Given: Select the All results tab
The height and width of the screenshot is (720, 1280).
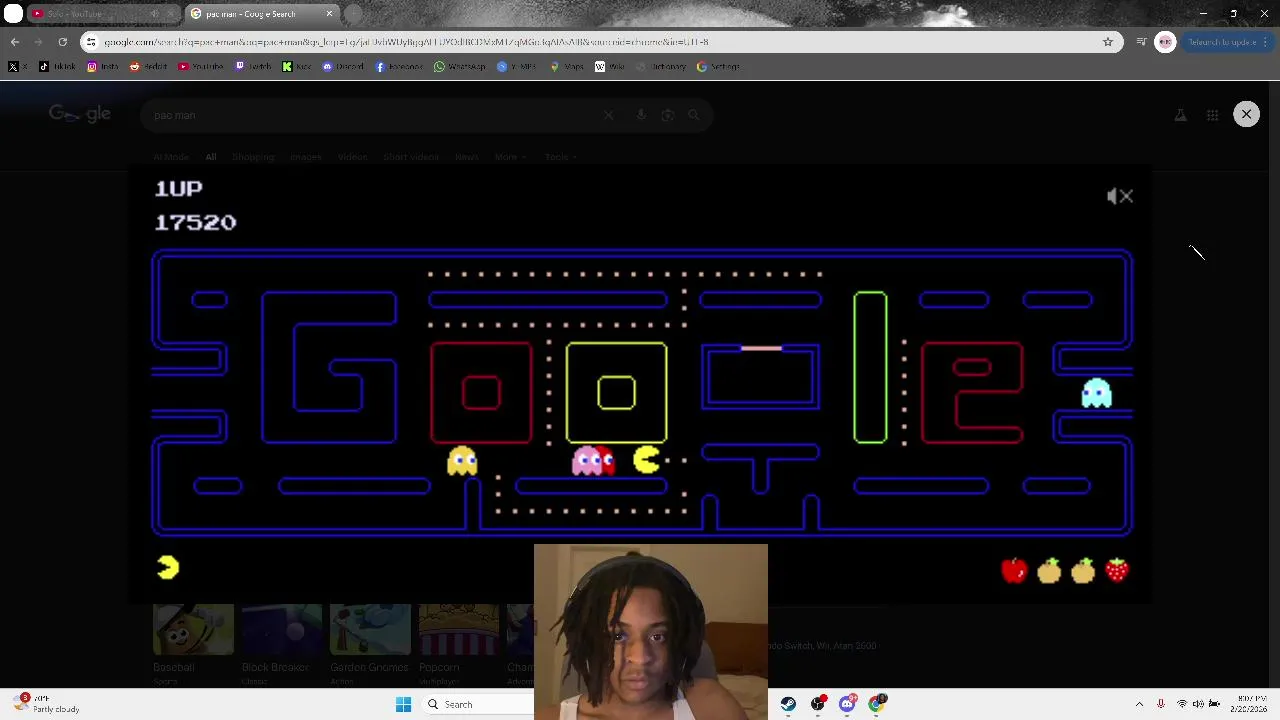Looking at the screenshot, I should 211,157.
